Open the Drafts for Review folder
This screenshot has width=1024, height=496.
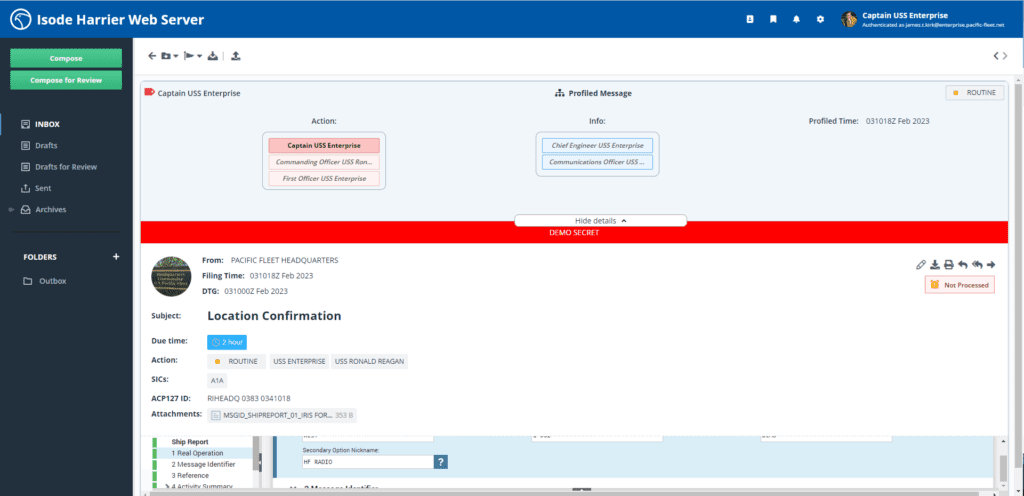pyautogui.click(x=66, y=167)
